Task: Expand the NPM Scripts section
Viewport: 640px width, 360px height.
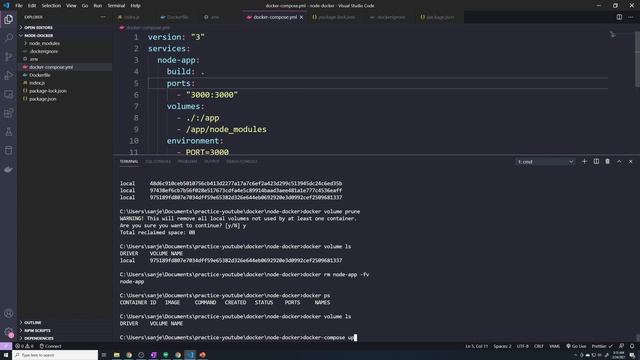Action: pyautogui.click(x=37, y=330)
